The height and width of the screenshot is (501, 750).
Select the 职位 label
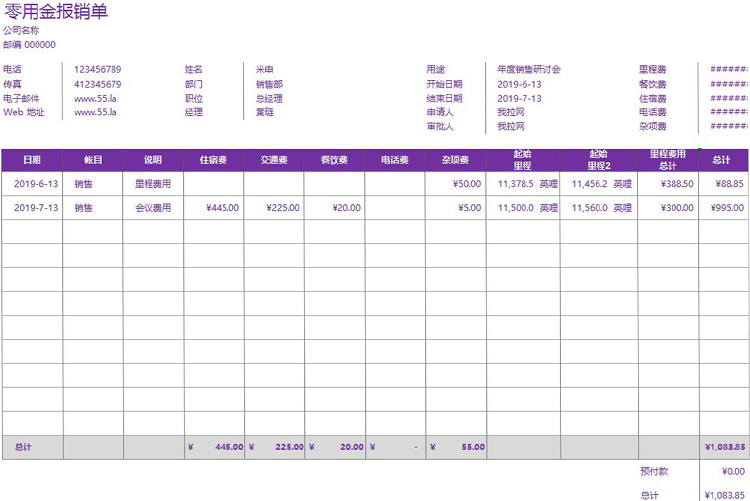[194, 99]
